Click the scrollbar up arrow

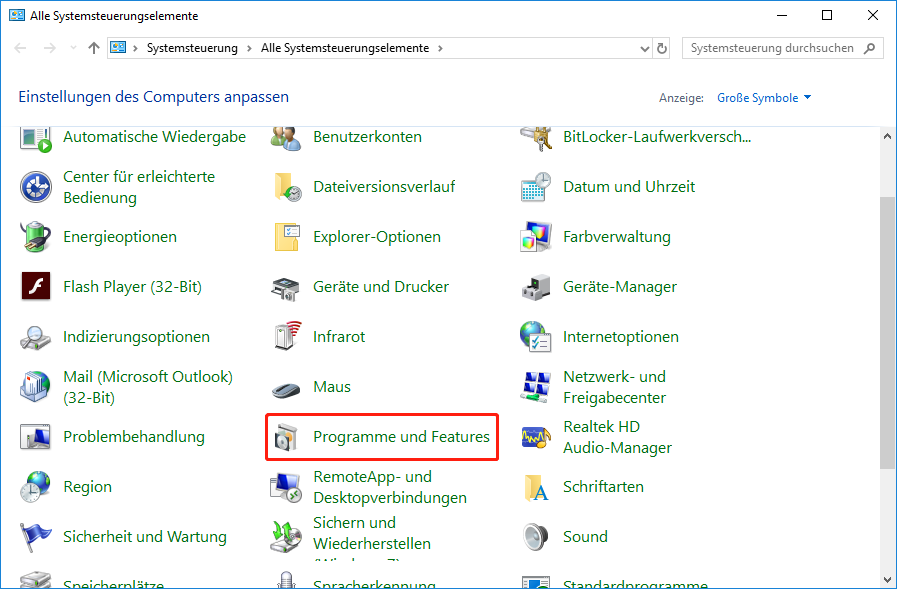point(887,137)
